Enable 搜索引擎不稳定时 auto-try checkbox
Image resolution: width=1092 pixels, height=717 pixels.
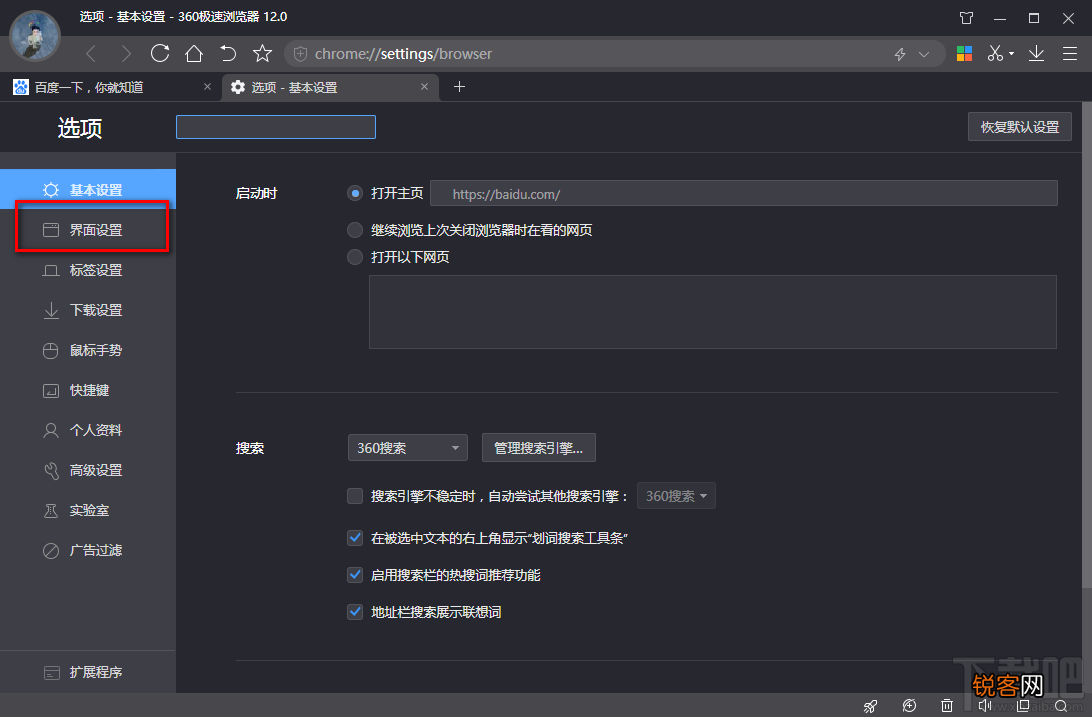pos(354,496)
